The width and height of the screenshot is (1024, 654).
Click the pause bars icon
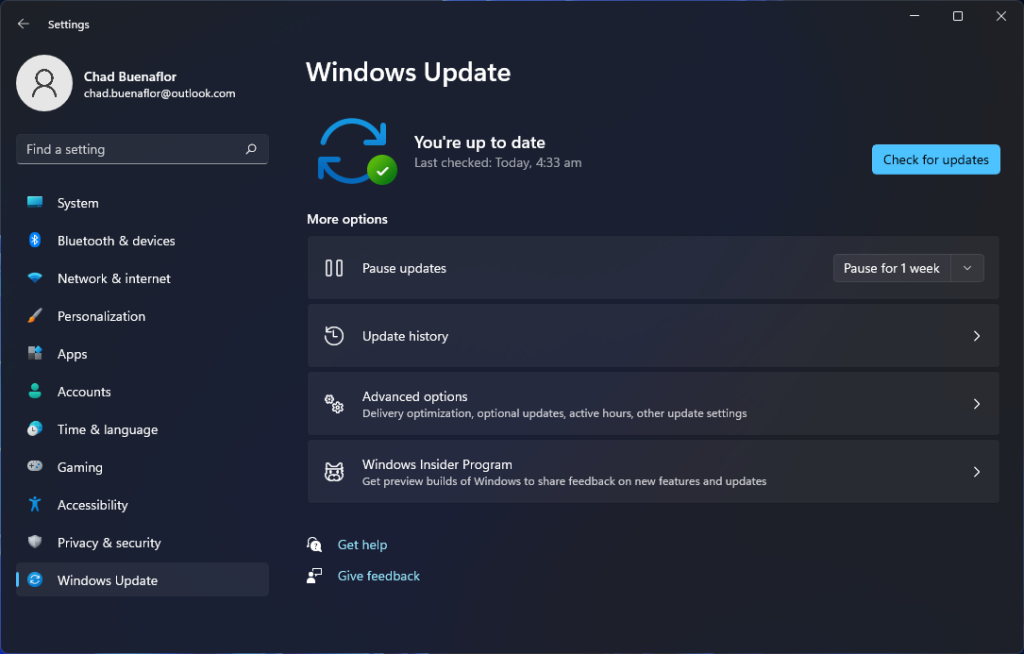pyautogui.click(x=334, y=268)
